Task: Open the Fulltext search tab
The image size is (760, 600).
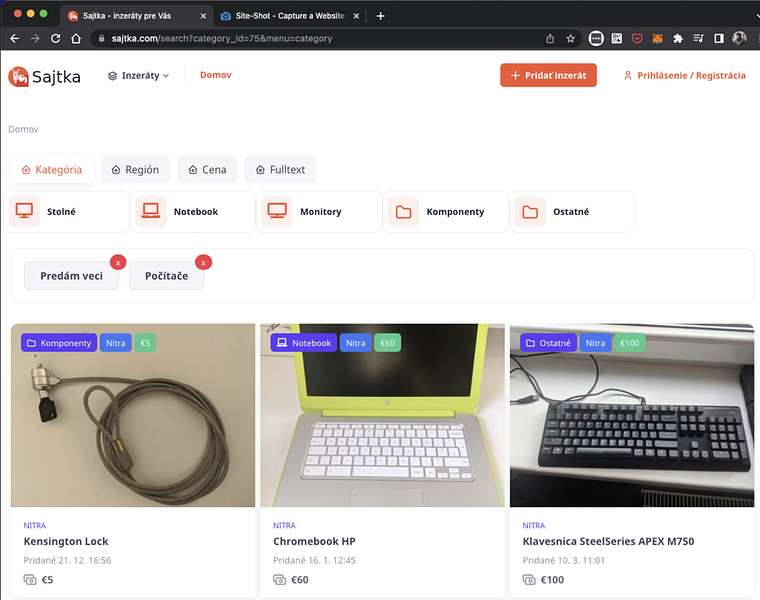Action: [280, 170]
